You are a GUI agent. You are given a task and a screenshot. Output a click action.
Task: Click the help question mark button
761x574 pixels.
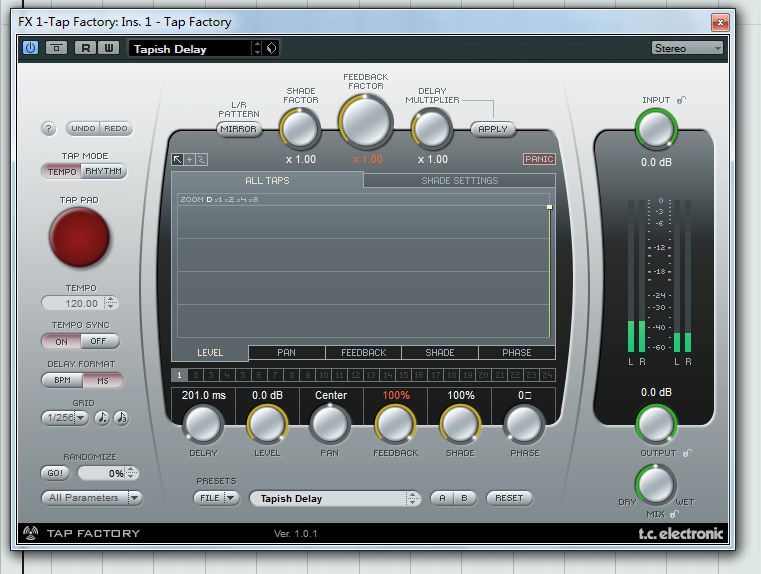(x=48, y=129)
